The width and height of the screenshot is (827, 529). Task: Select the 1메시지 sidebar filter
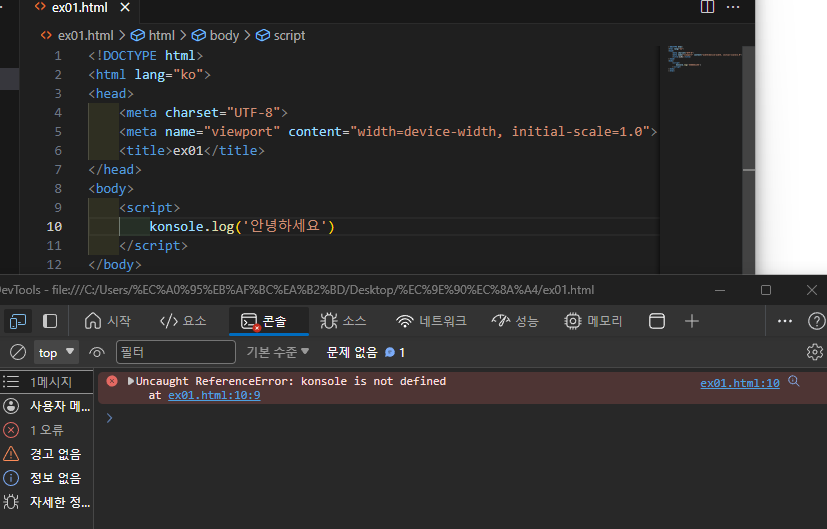[46, 382]
